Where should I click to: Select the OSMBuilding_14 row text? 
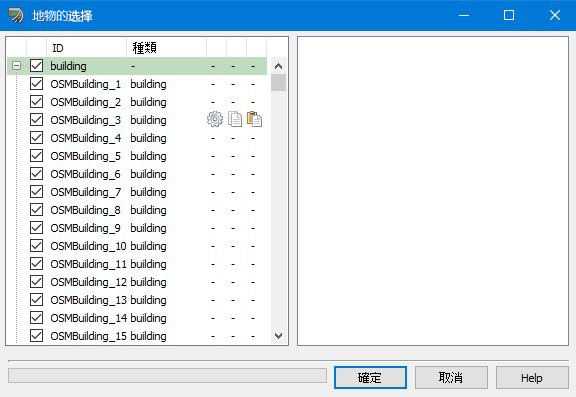(x=89, y=318)
